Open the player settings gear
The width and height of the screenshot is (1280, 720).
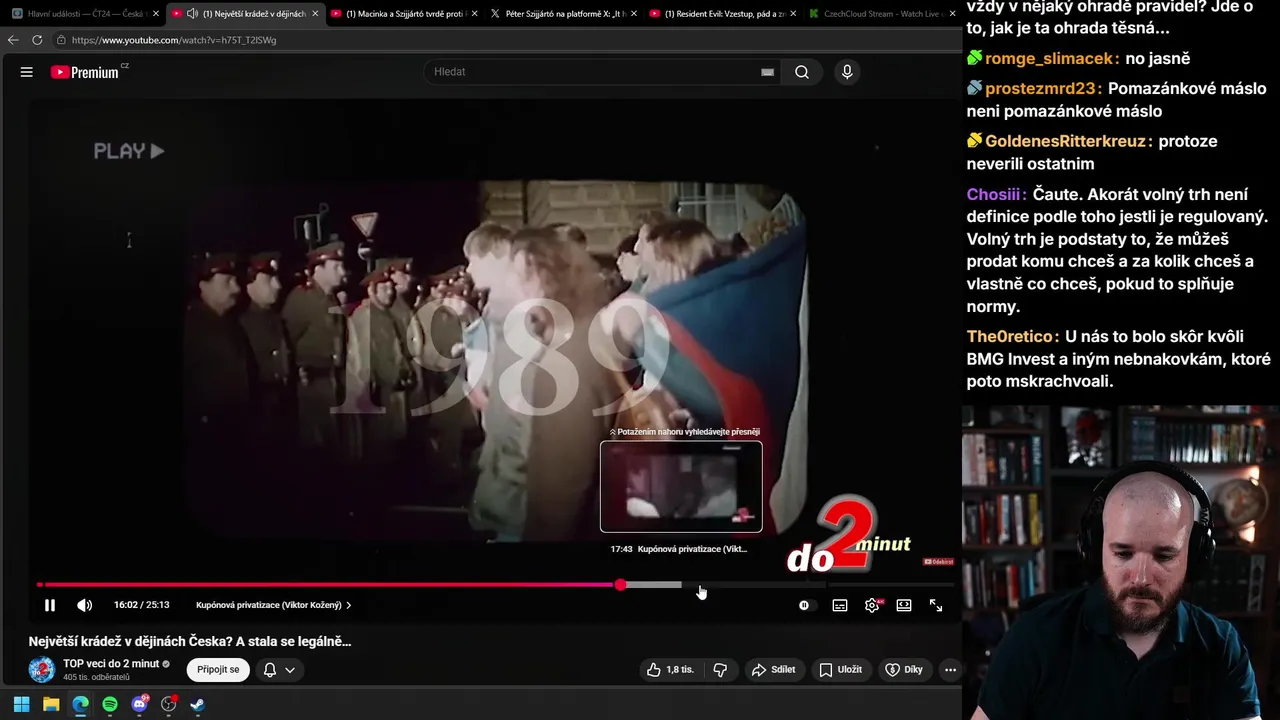pyautogui.click(x=872, y=605)
